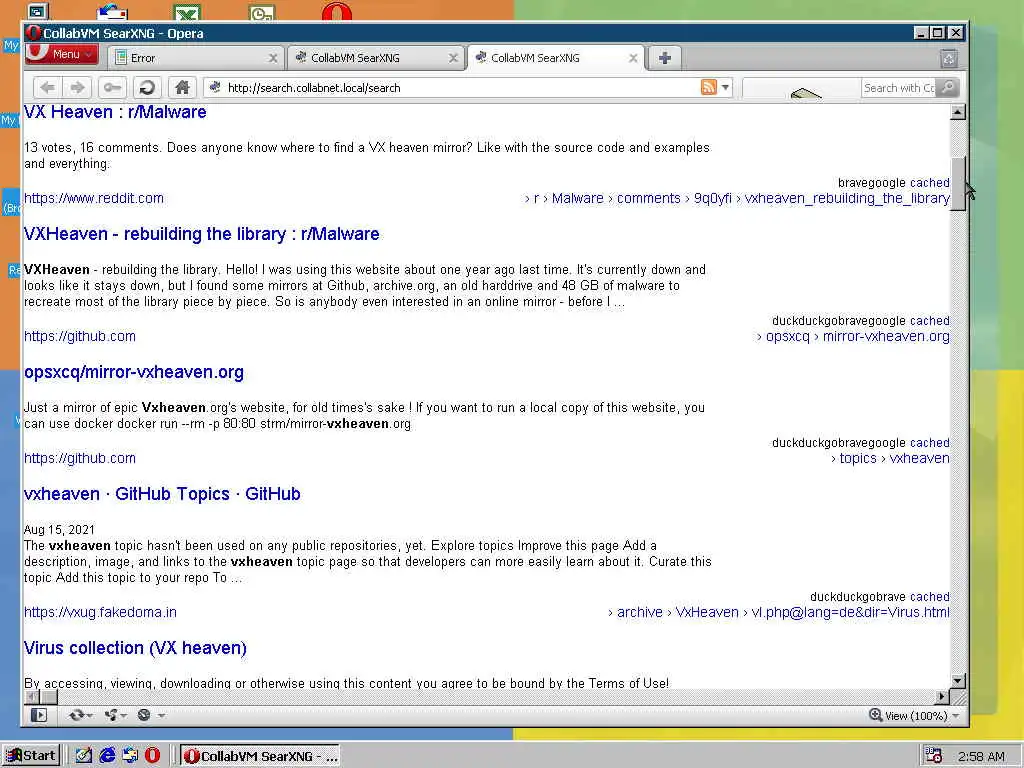Screen dimensions: 1024x768
Task: Close the middle CollabVM SearXNG tab
Action: (453, 58)
